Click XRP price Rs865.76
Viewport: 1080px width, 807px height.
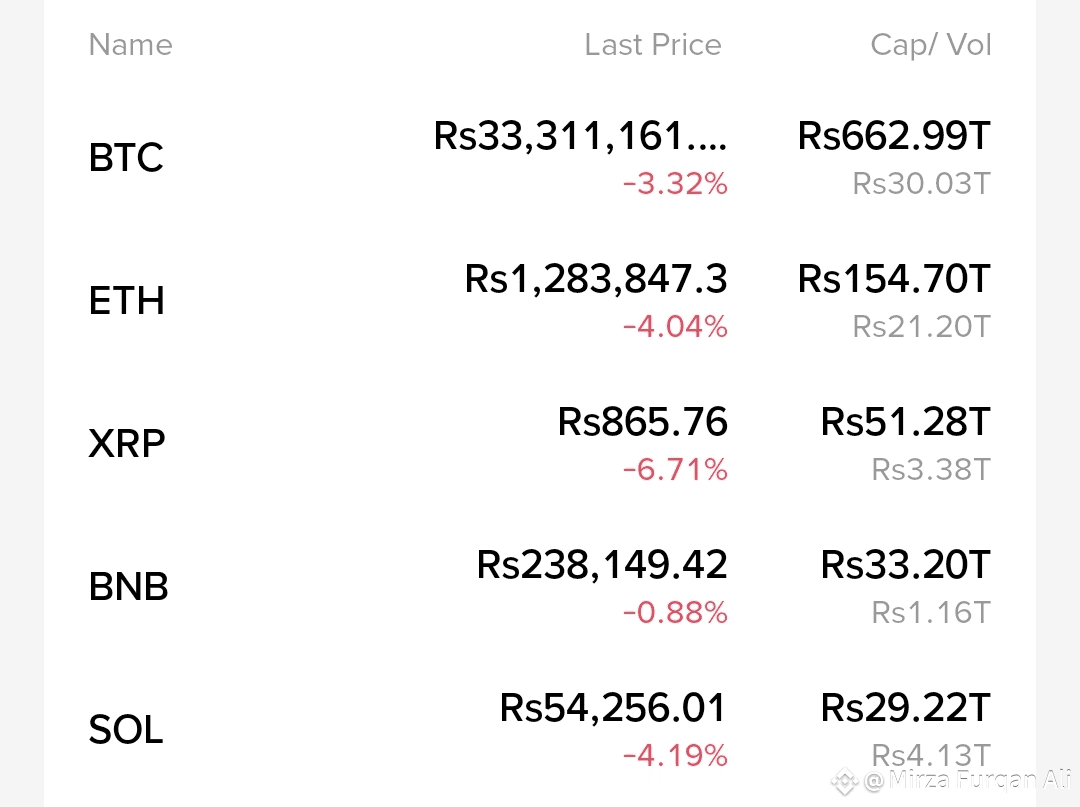(642, 421)
